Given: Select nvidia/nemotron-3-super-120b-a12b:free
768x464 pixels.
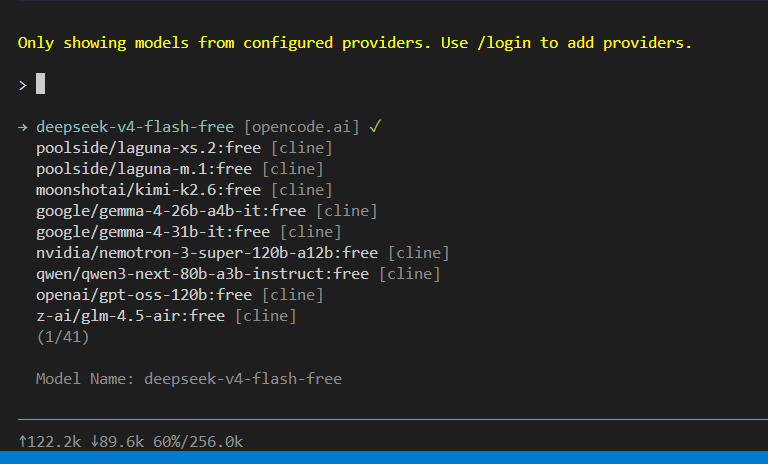Looking at the screenshot, I should pyautogui.click(x=242, y=253).
